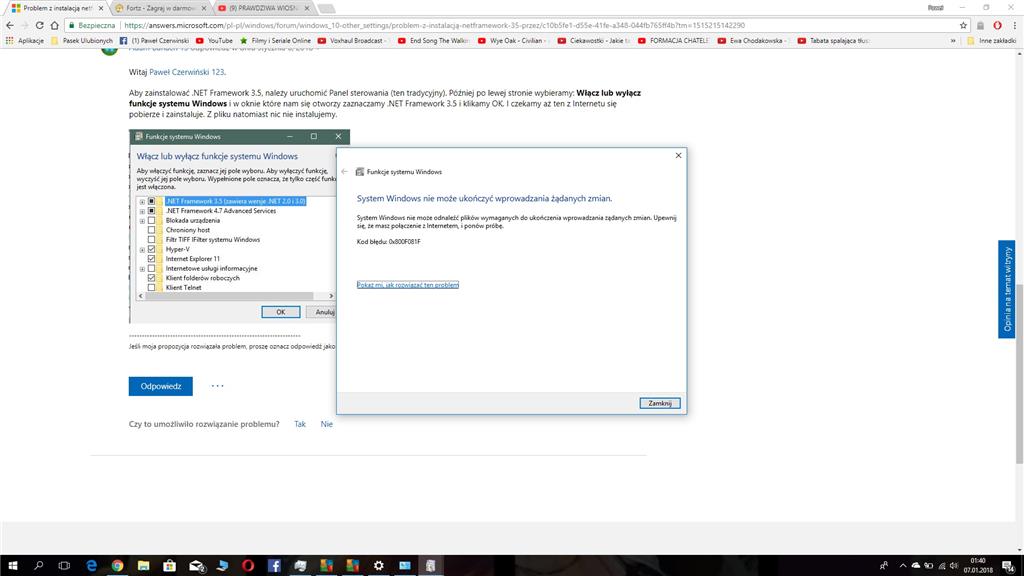Open the Windows Start menu

pos(12,566)
